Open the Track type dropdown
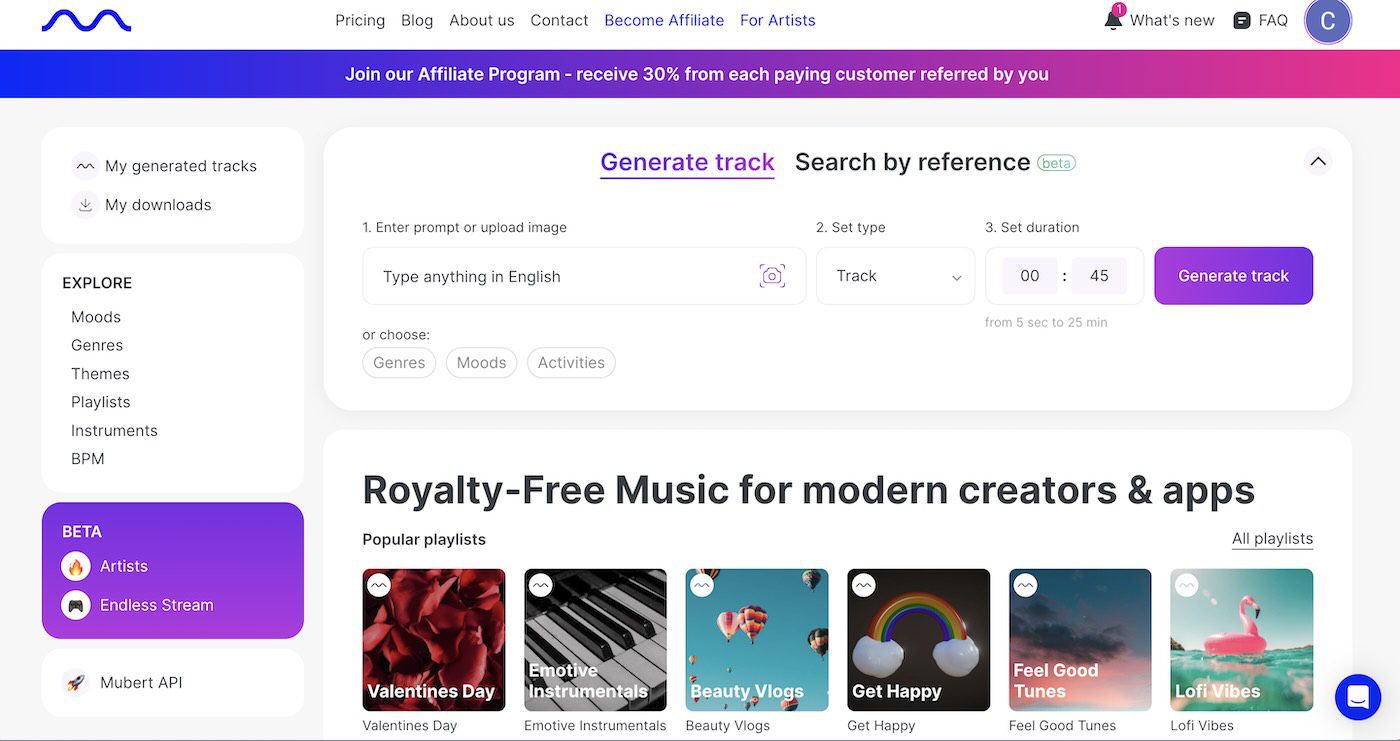The width and height of the screenshot is (1400, 741). pyautogui.click(x=895, y=275)
